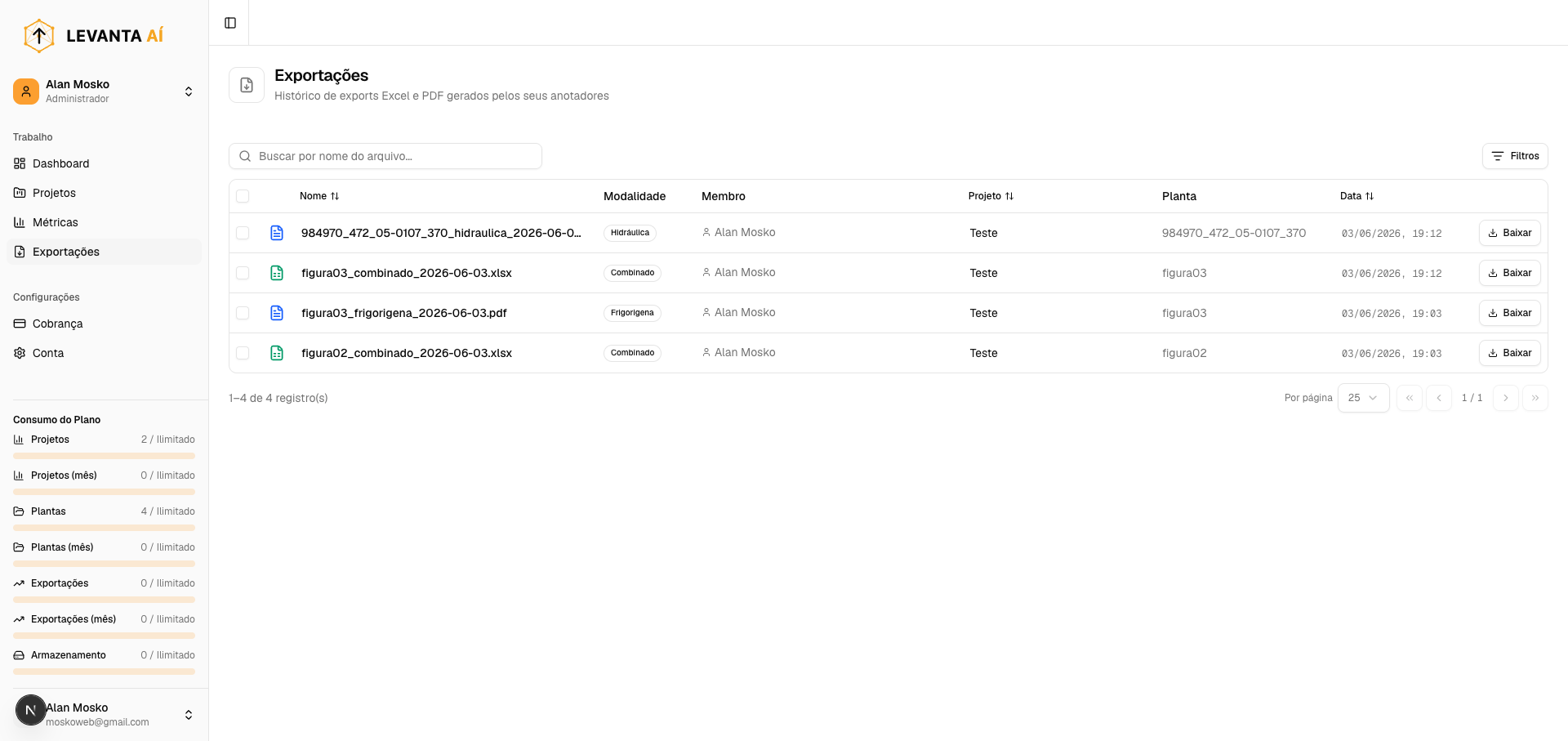Tick the figura03_frigorigena row checkbox
Image resolution: width=1568 pixels, height=741 pixels.
click(x=243, y=313)
